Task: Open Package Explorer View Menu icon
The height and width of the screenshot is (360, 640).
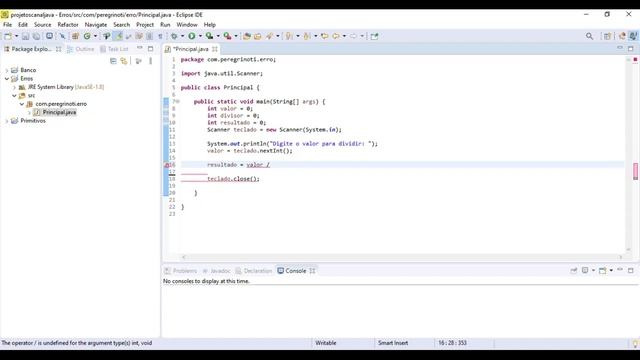Action: (151, 61)
